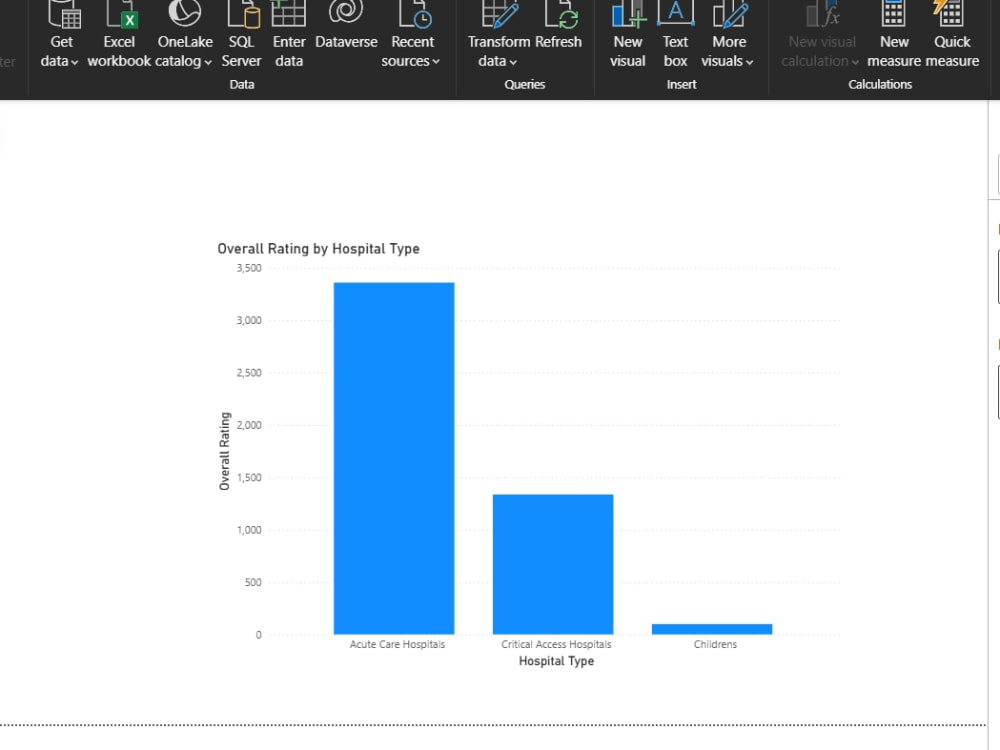The image size is (1000, 750).
Task: Click the Acute Care Hospitals axis label
Action: click(x=397, y=644)
